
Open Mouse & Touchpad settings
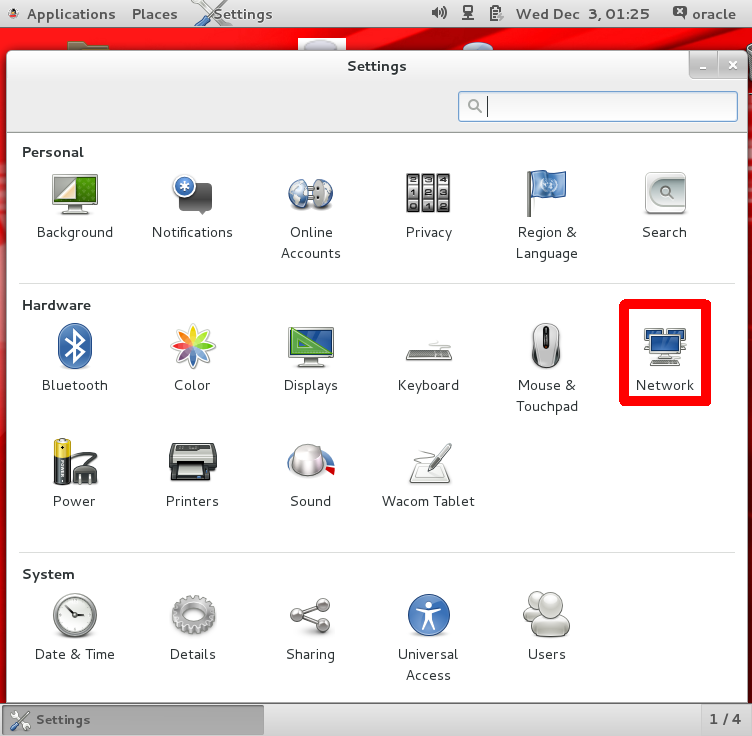547,368
